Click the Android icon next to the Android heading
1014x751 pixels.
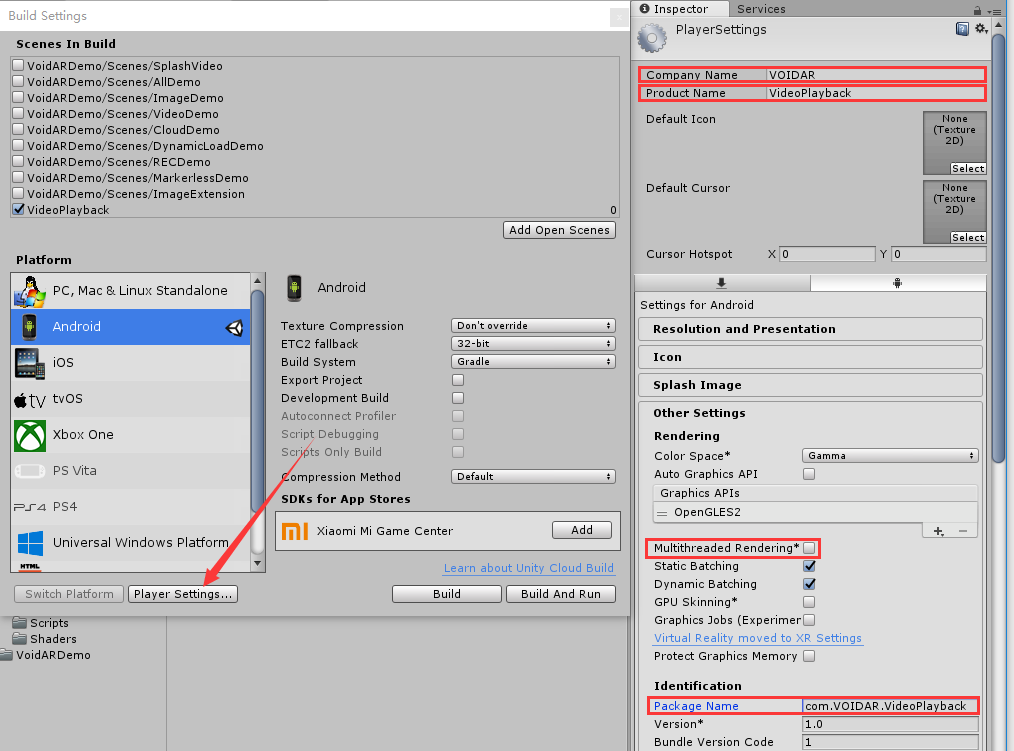coord(294,288)
